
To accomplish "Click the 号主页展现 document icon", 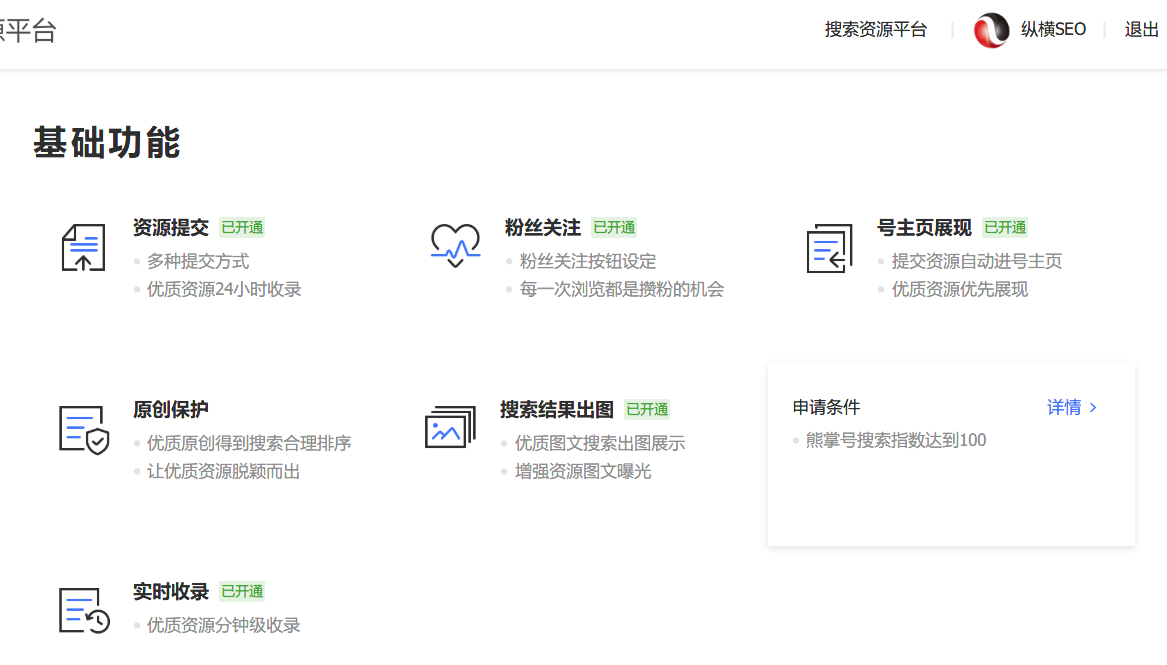I will point(829,250).
